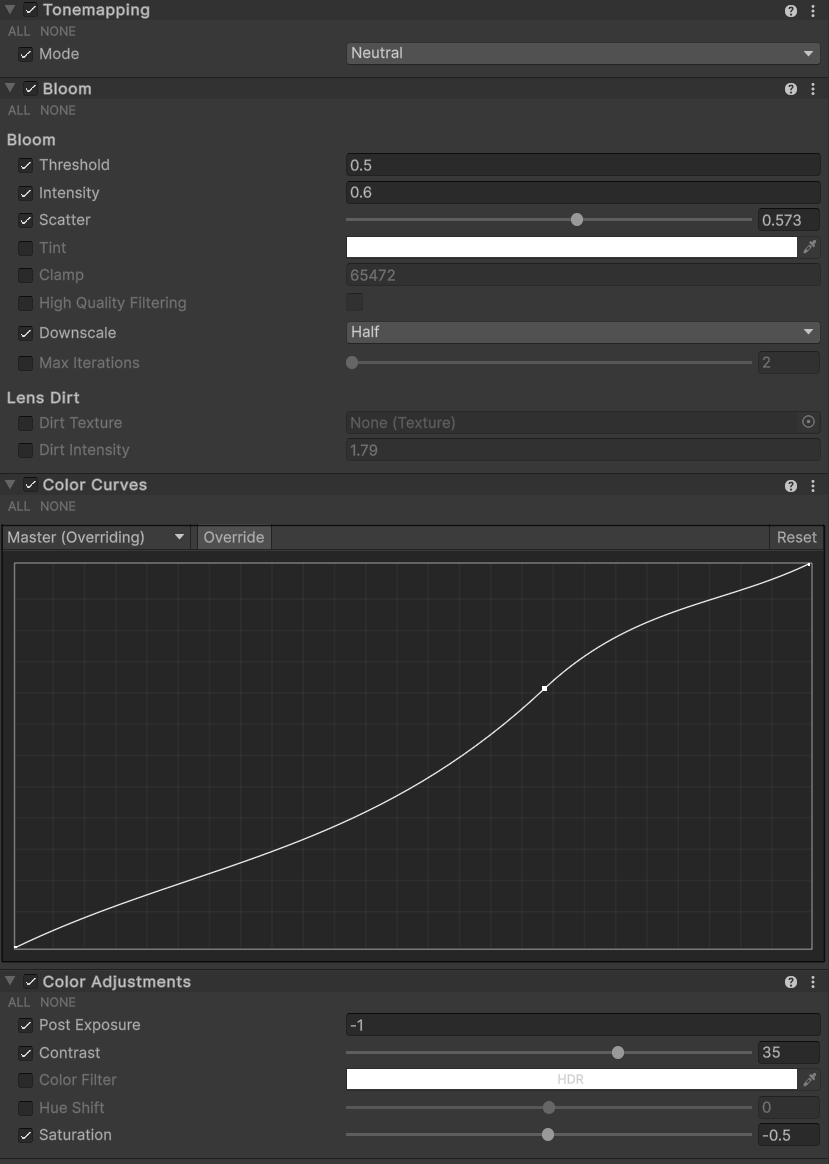Click ALL under Tonemapping
This screenshot has height=1164, width=829.
tap(19, 31)
